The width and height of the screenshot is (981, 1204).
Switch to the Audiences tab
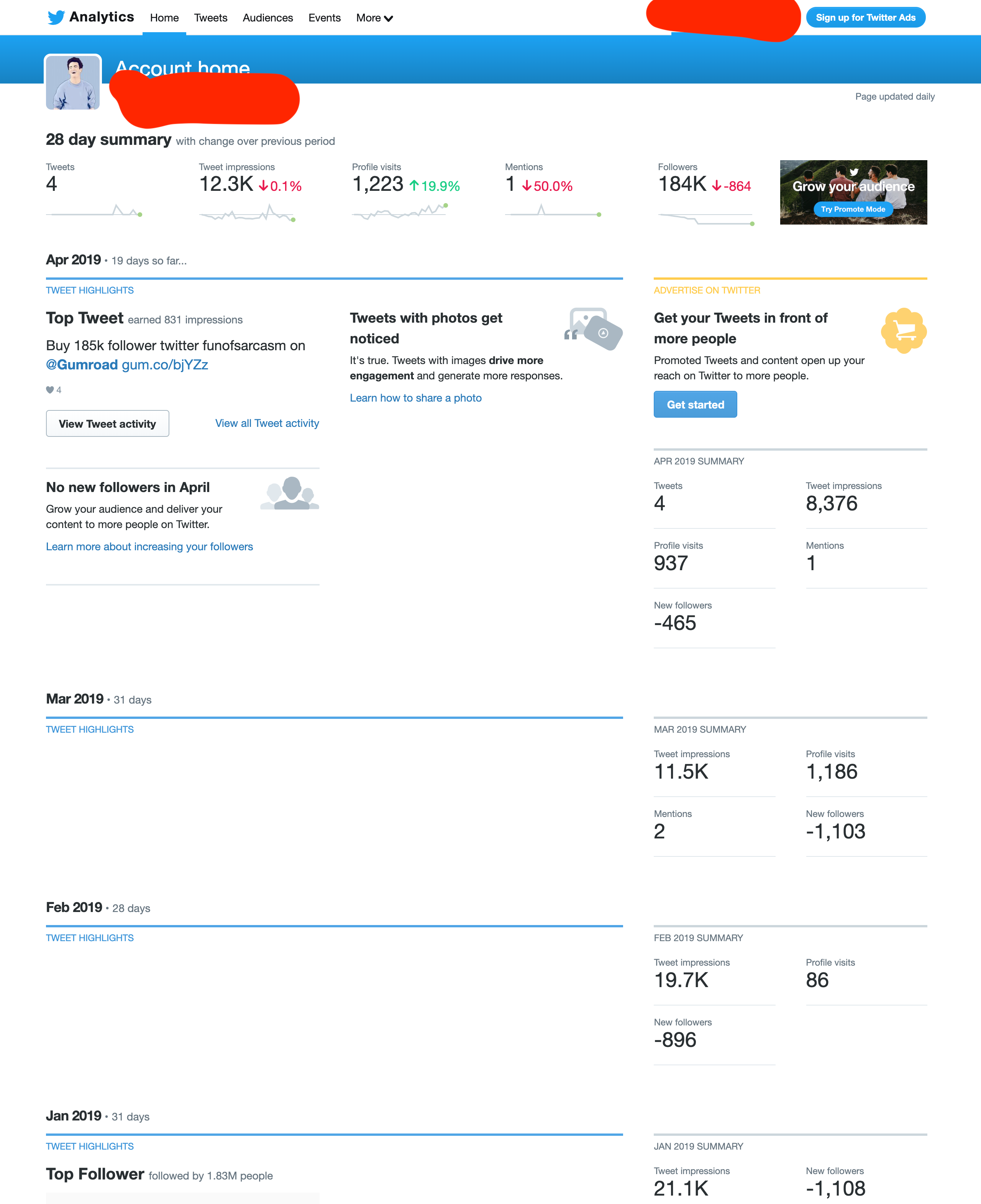pos(268,18)
